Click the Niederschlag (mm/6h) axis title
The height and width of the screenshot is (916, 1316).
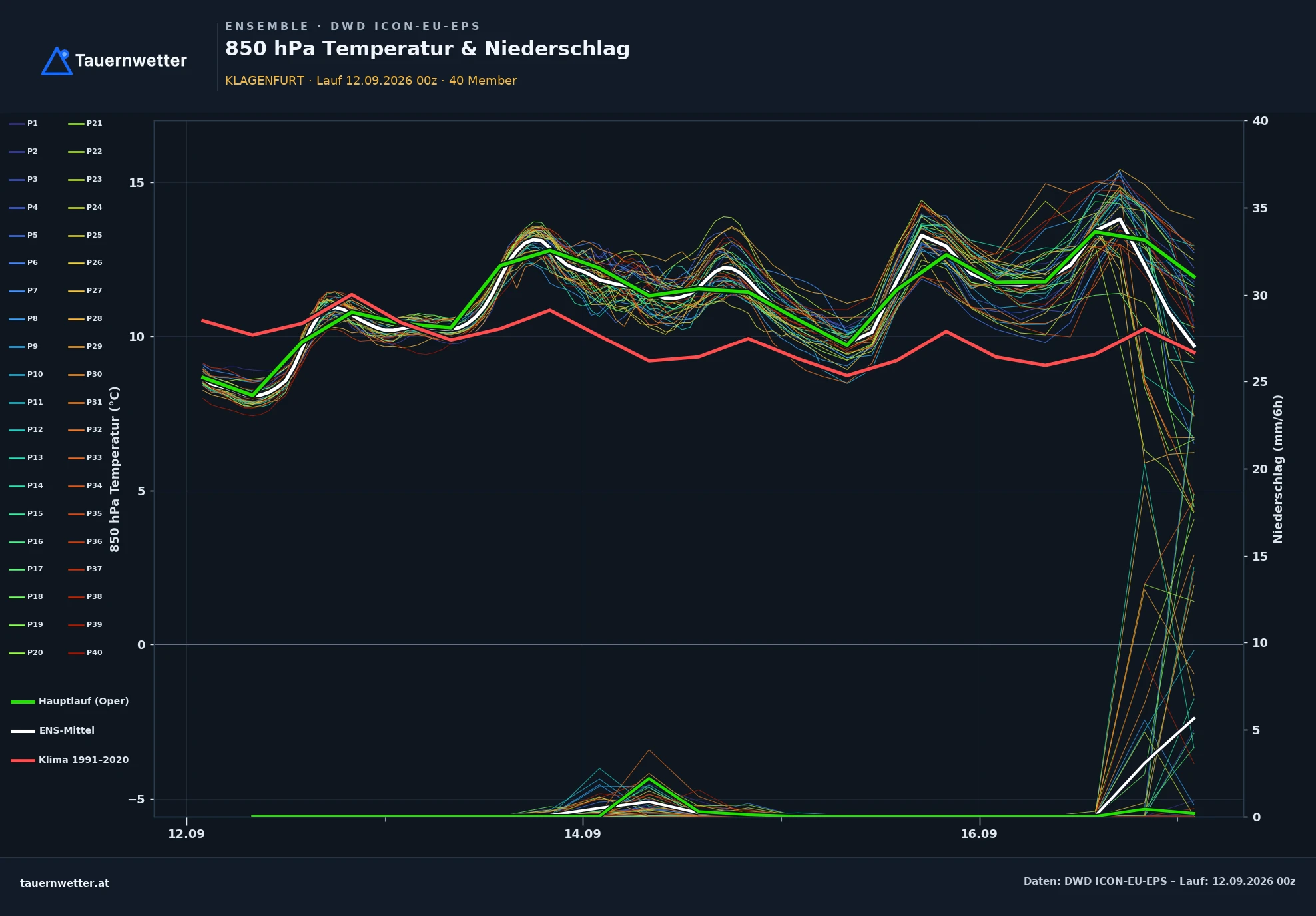coord(1278,469)
